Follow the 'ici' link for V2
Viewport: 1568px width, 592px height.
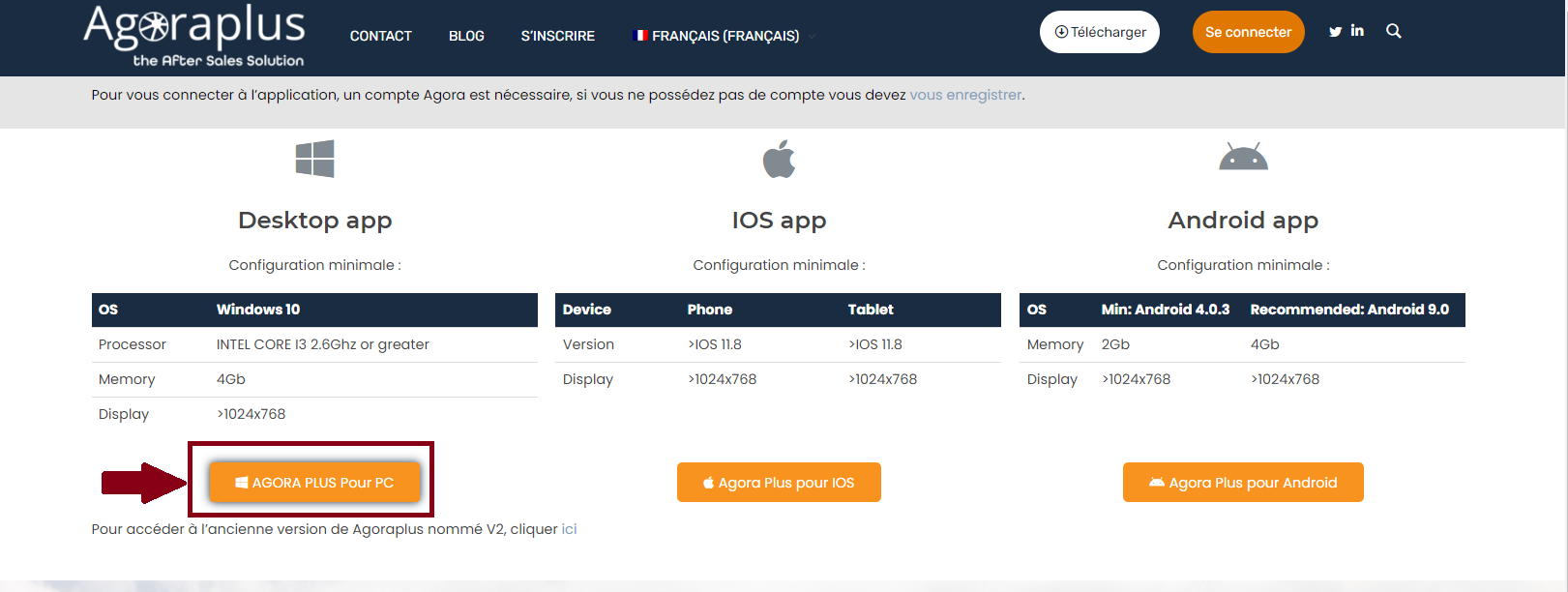(569, 529)
